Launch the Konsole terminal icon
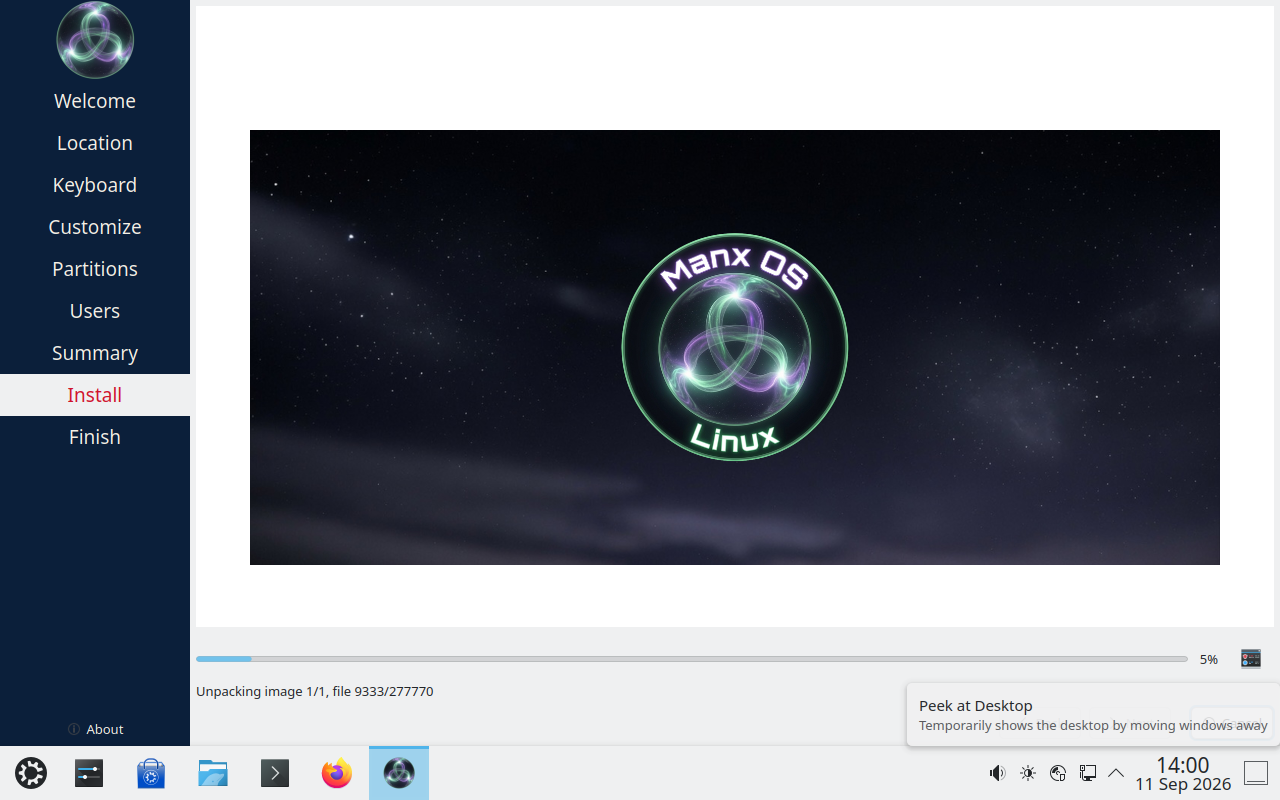Screen dimensions: 1280x800 click(275, 773)
